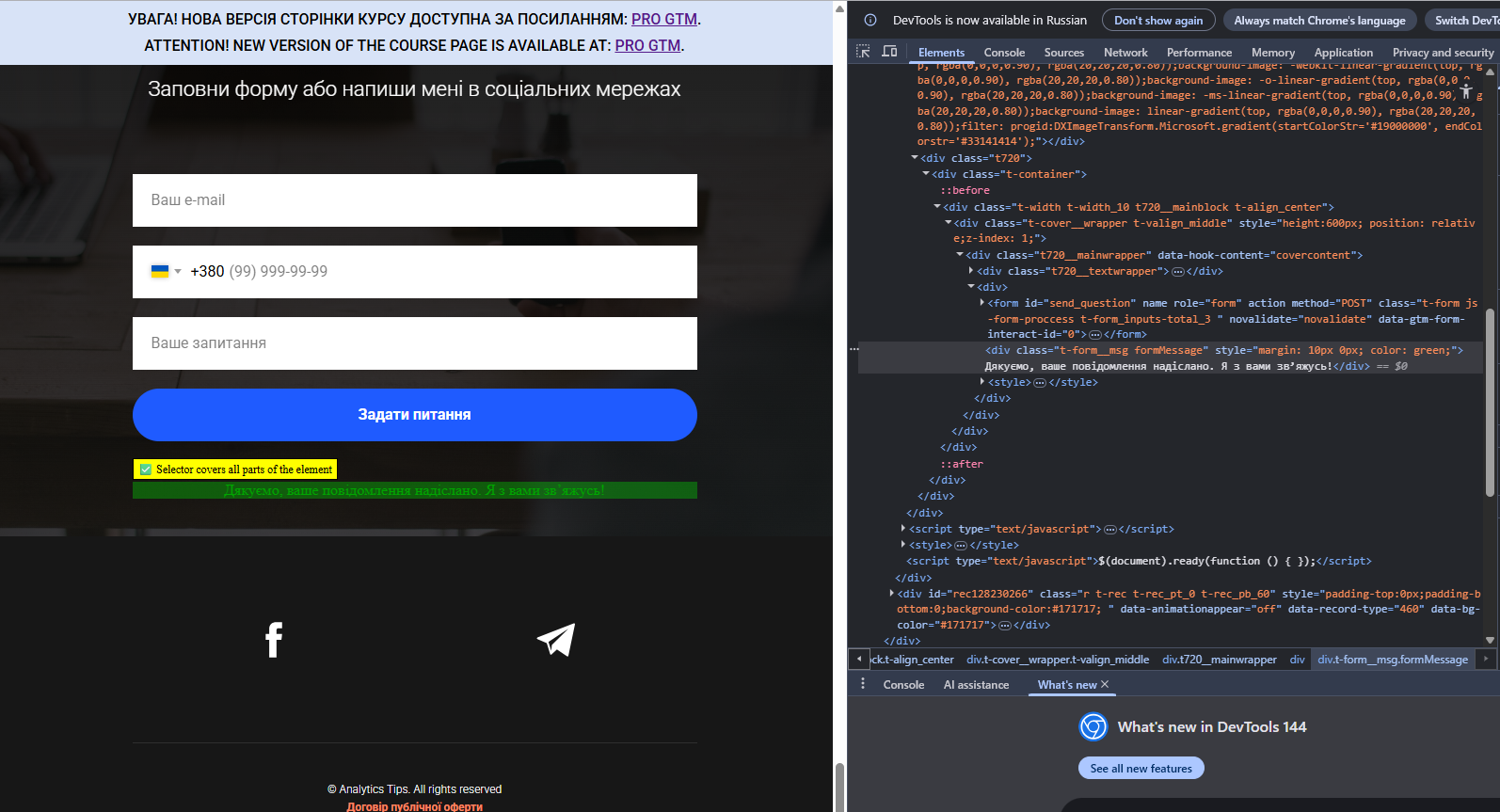The height and width of the screenshot is (812, 1500).
Task: Focus the 'Ваше запитання' input field
Action: [x=415, y=343]
